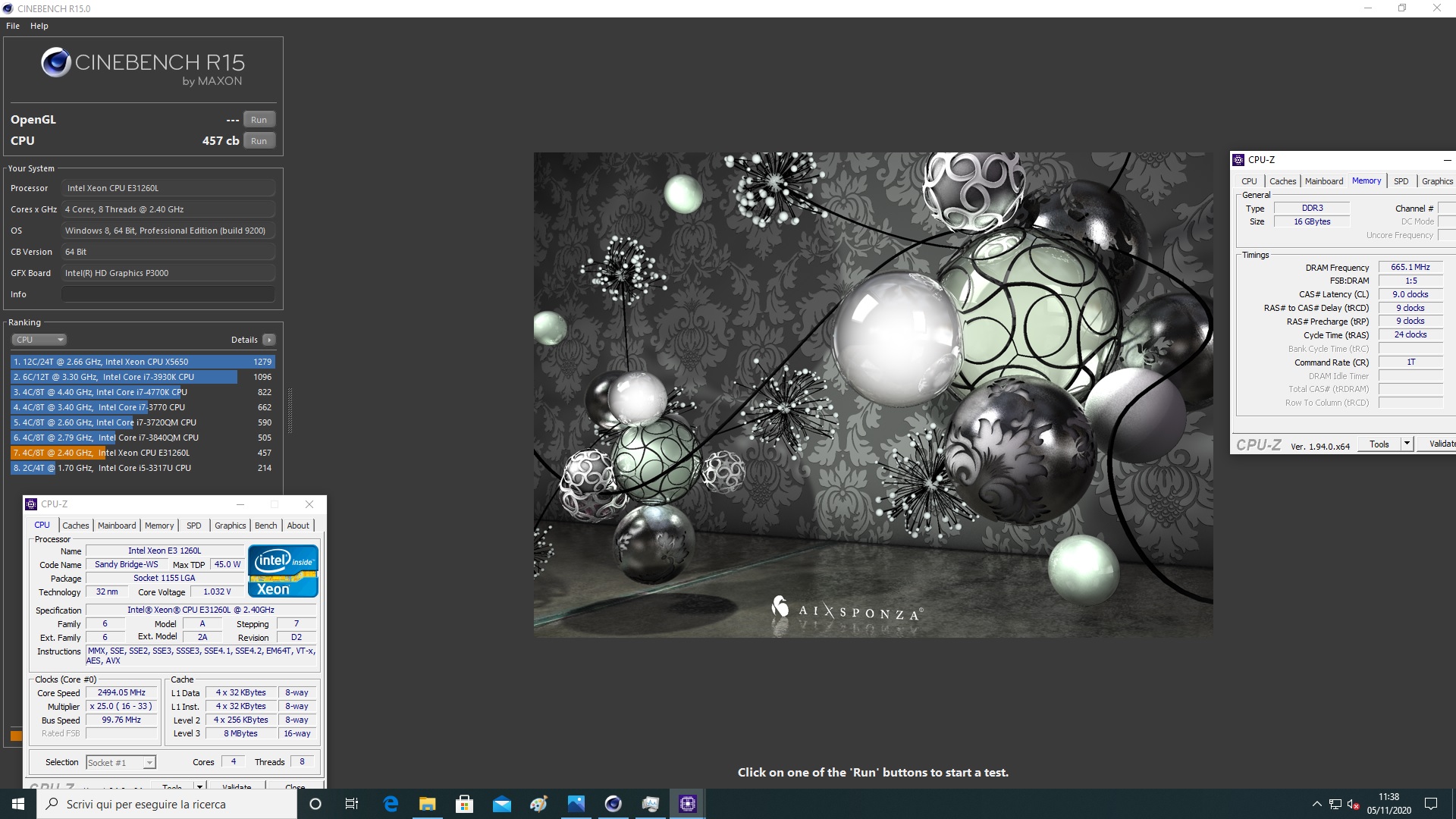Open Tools dropdown arrow in right CPU-Z
Viewport: 1456px width, 819px height.
coord(1407,444)
